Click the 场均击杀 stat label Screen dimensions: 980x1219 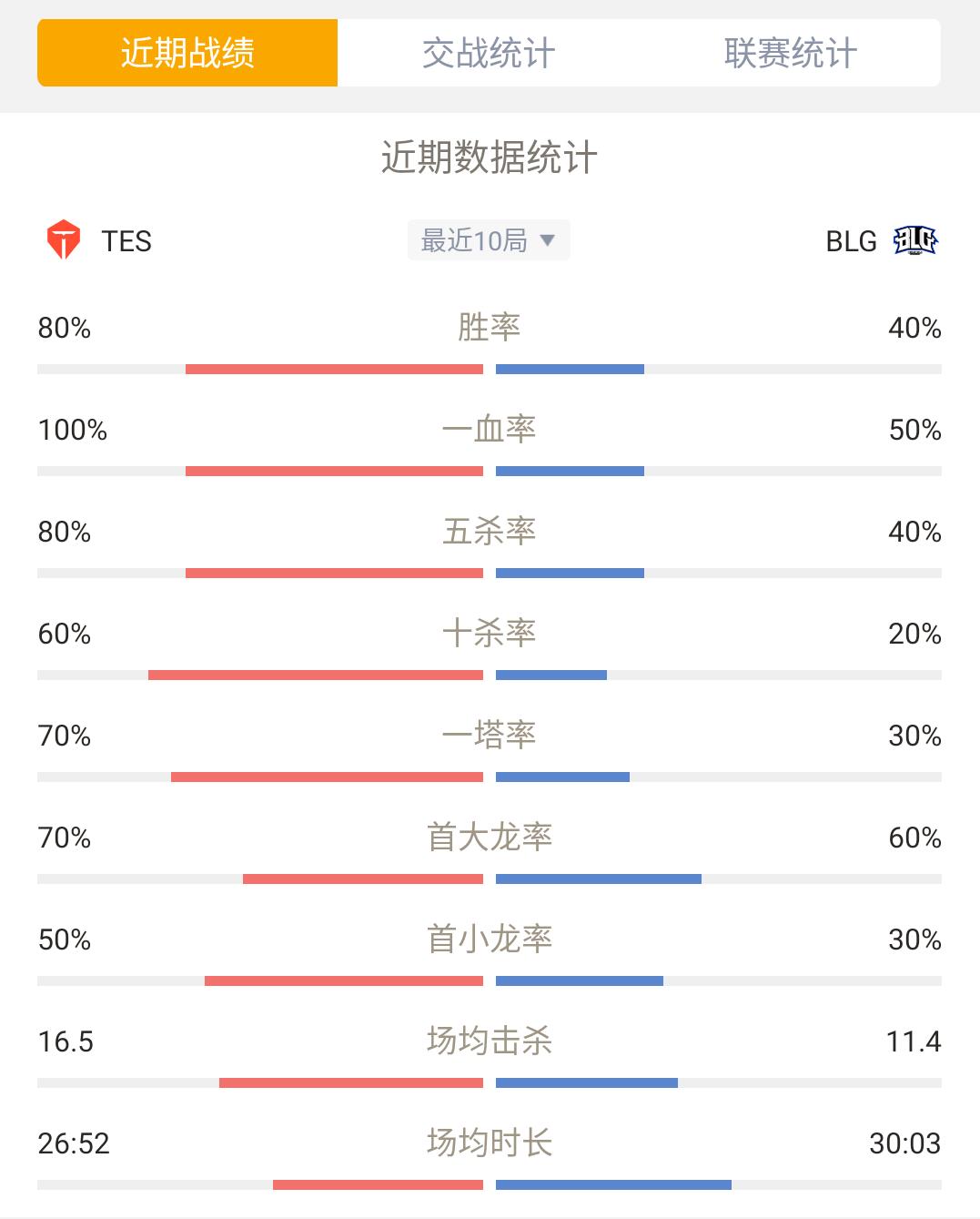pyautogui.click(x=489, y=1041)
